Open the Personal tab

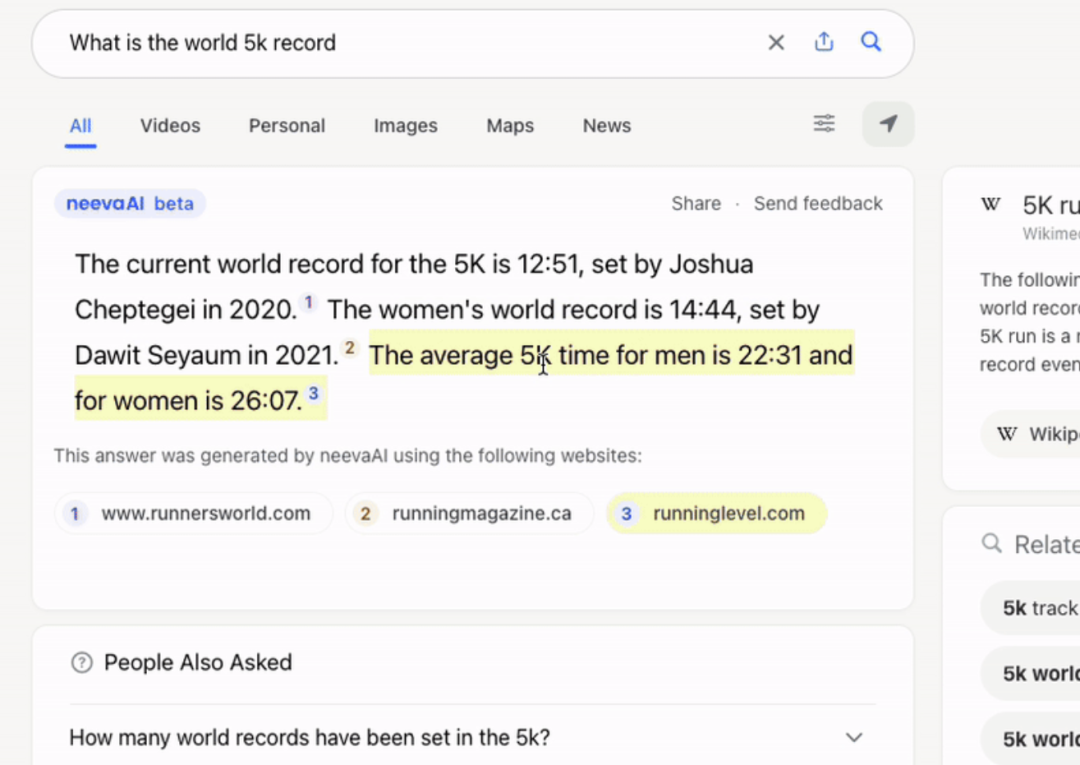coord(287,126)
